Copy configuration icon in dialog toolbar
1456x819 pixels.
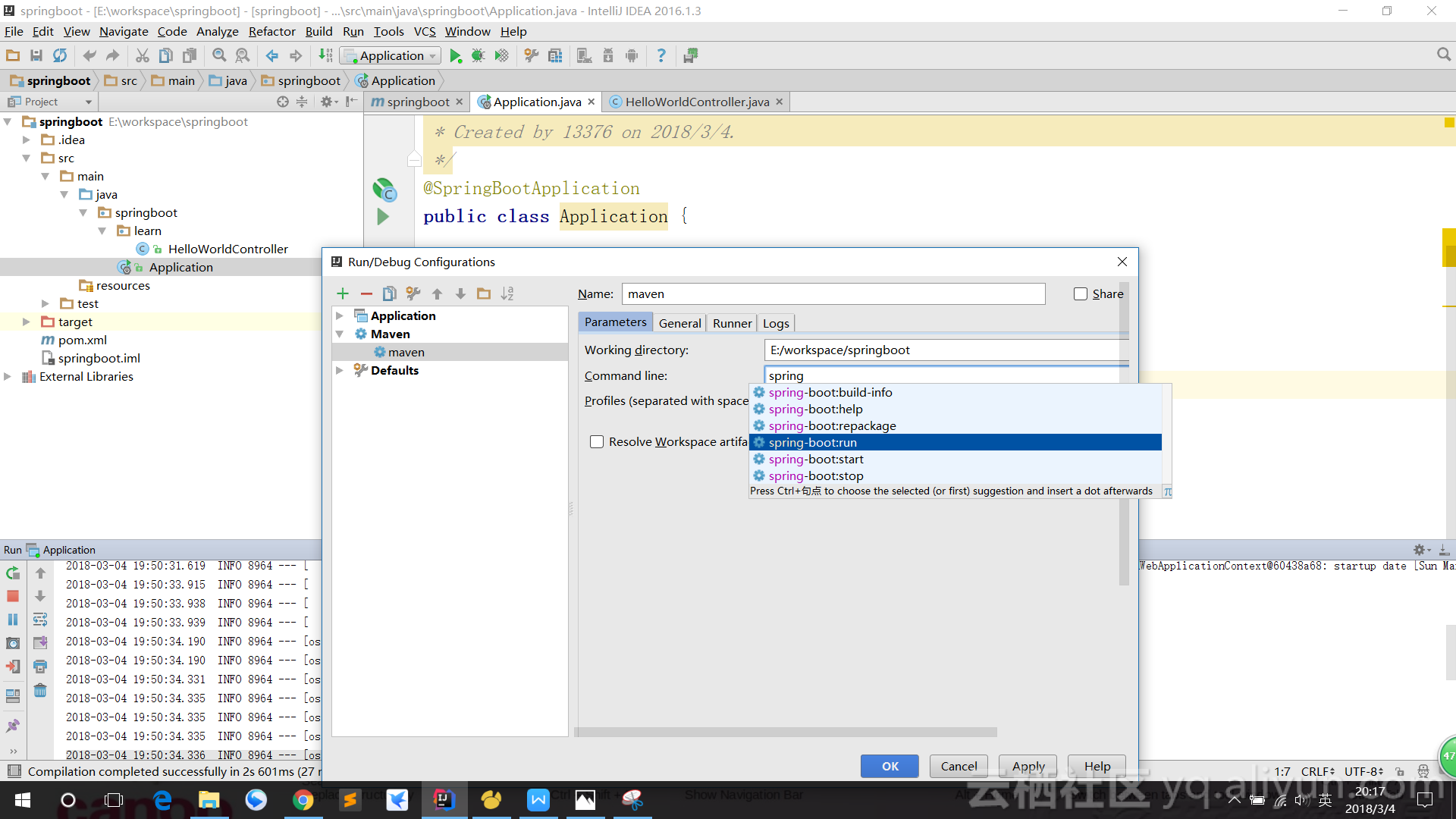tap(390, 294)
